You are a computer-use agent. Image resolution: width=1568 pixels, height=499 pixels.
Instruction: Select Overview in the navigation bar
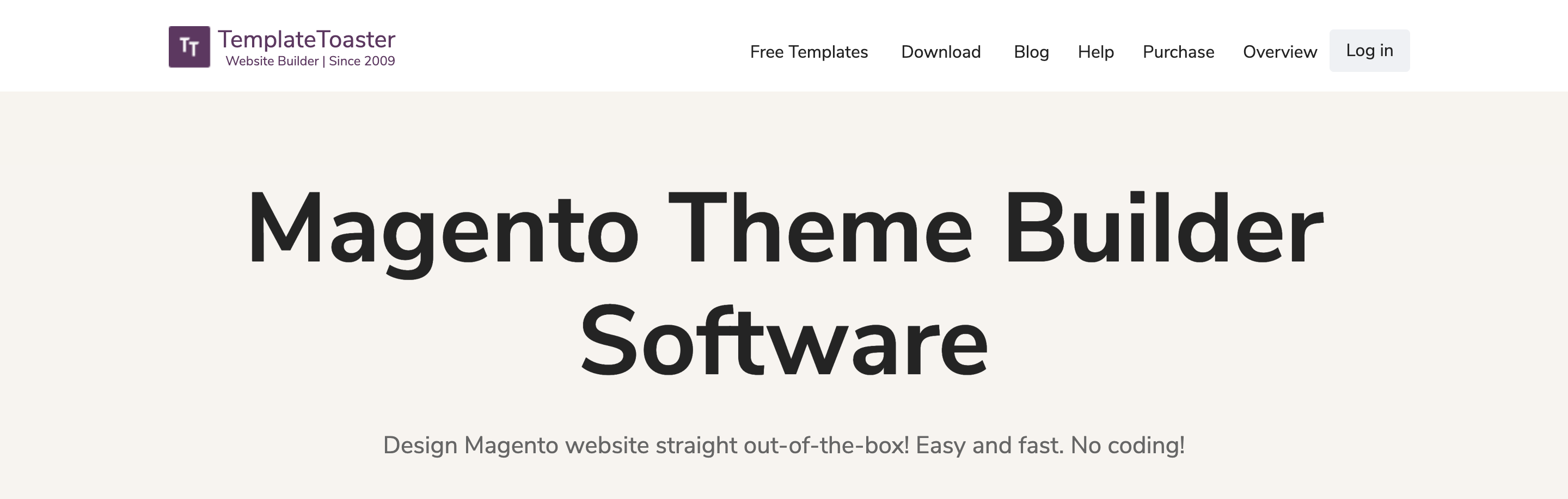(x=1279, y=52)
